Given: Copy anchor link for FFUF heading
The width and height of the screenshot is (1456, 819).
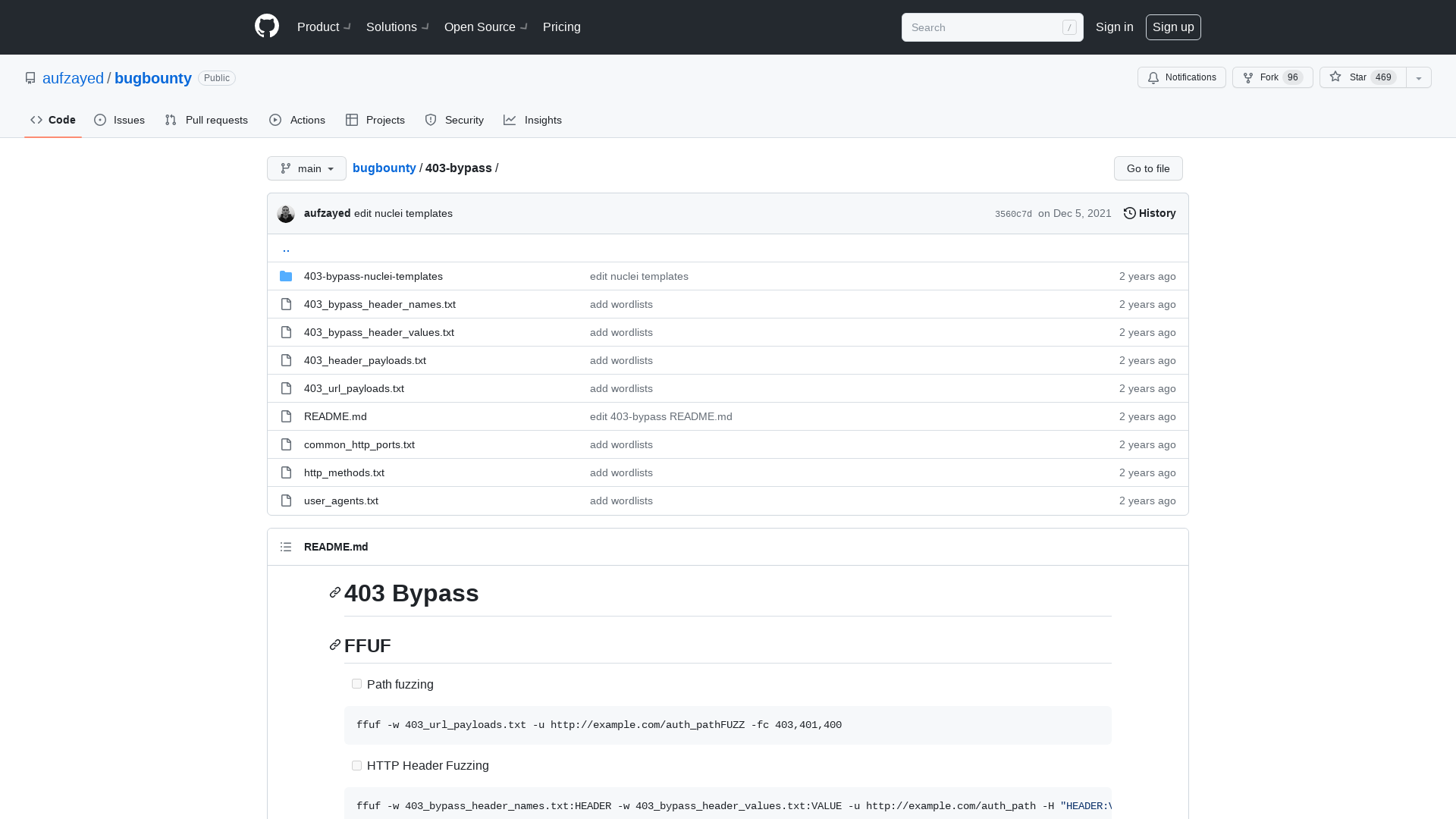Looking at the screenshot, I should tap(335, 645).
